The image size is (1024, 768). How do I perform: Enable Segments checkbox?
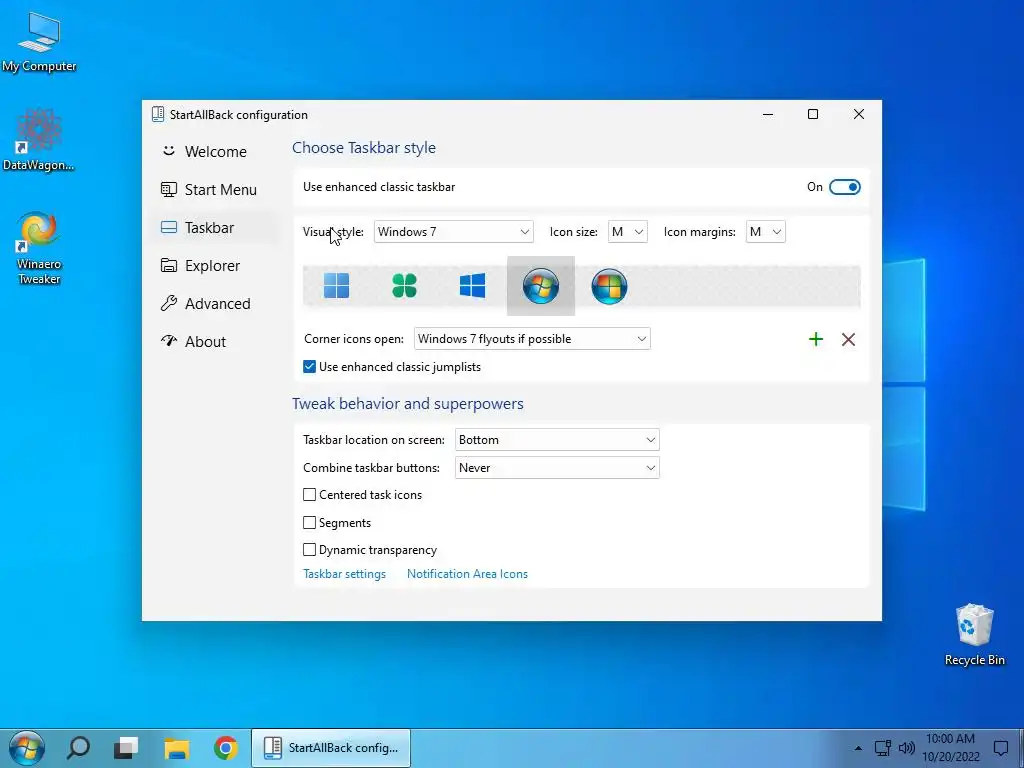(x=310, y=522)
